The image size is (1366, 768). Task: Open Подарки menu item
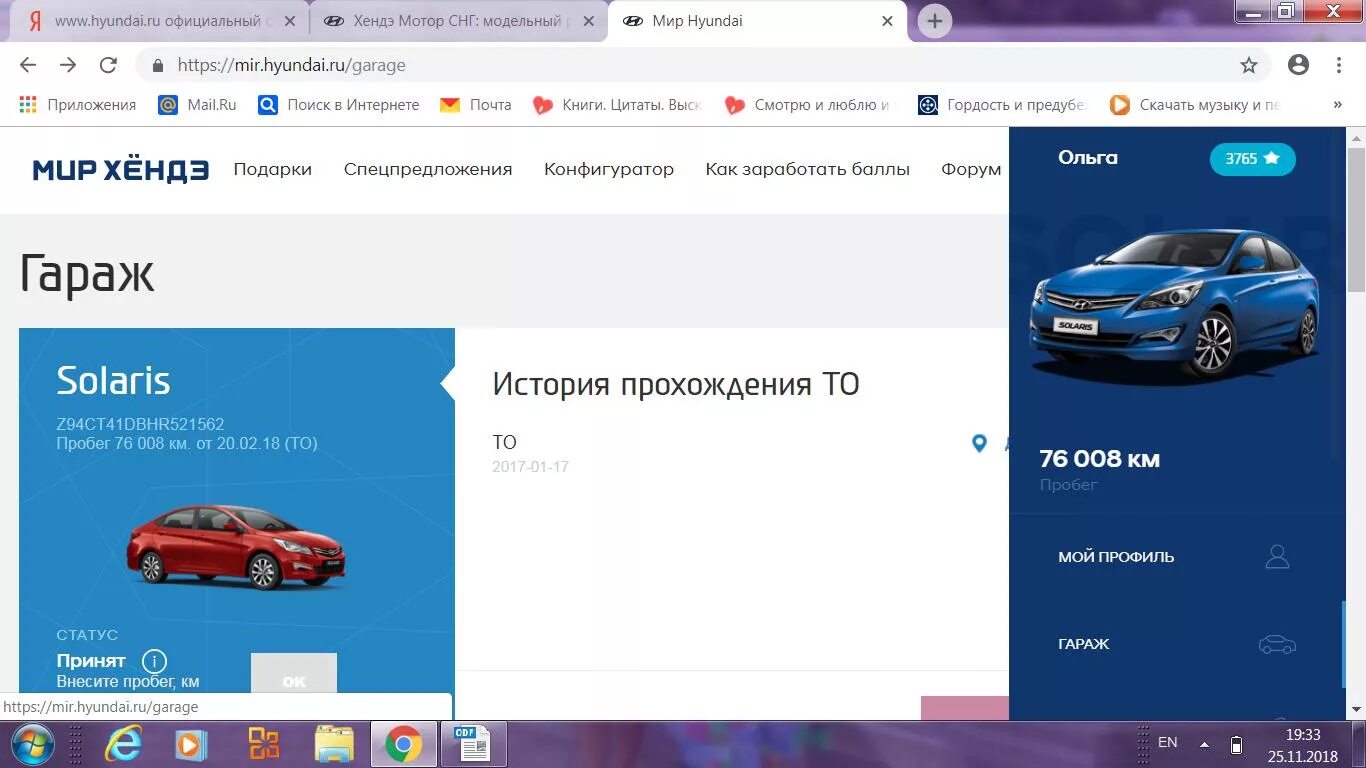(273, 169)
